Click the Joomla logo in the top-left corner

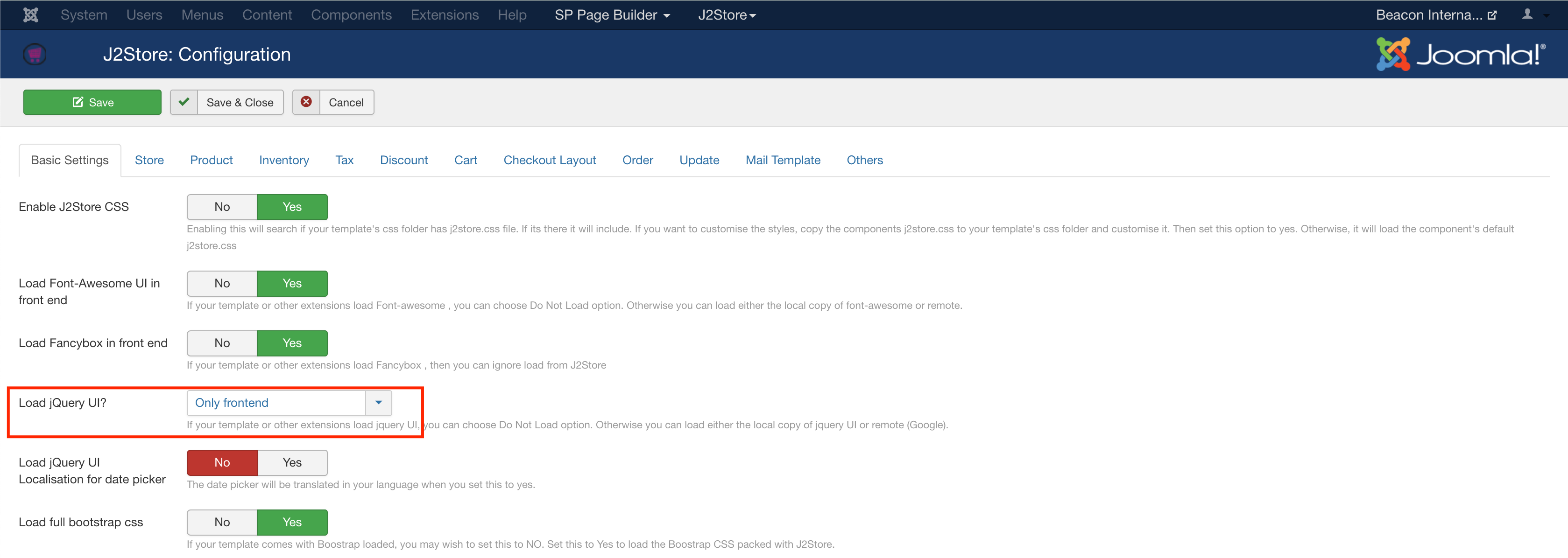tap(30, 14)
